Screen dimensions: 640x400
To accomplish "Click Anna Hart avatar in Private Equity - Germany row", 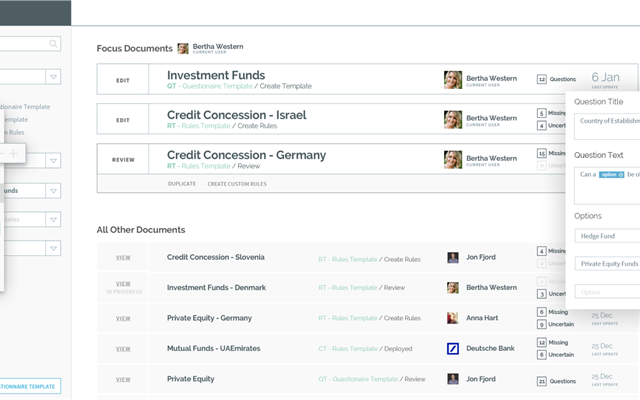I will click(453, 318).
